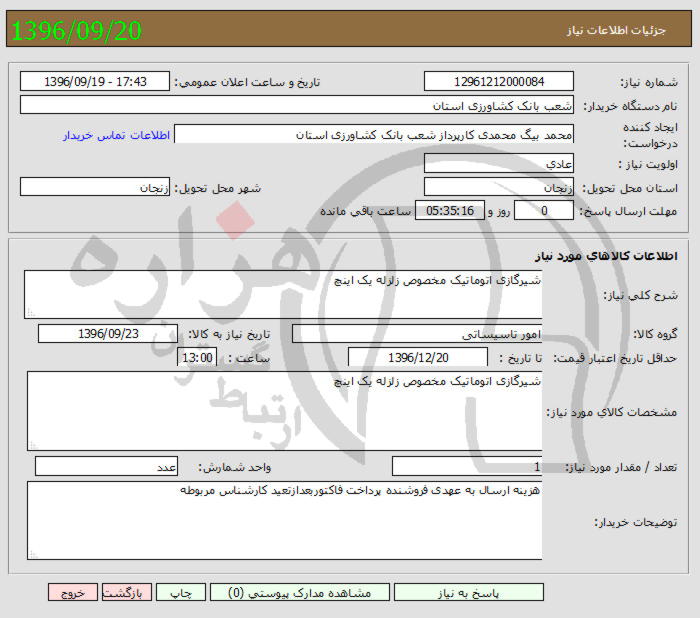Click the گروه کالا field امور تاسیساتی
Viewport: 700px width, 618px height.
pyautogui.click(x=417, y=334)
